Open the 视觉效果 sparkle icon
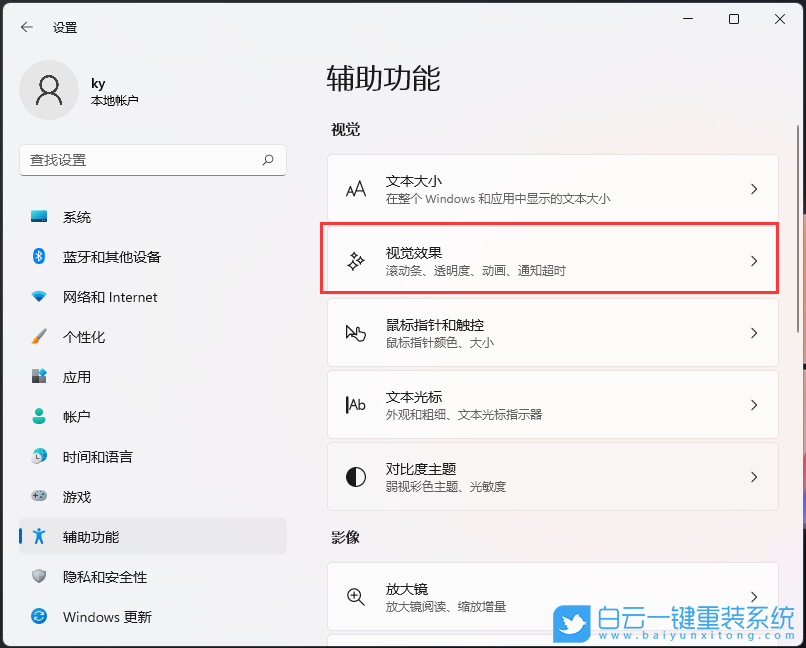The height and width of the screenshot is (648, 806). [x=355, y=257]
